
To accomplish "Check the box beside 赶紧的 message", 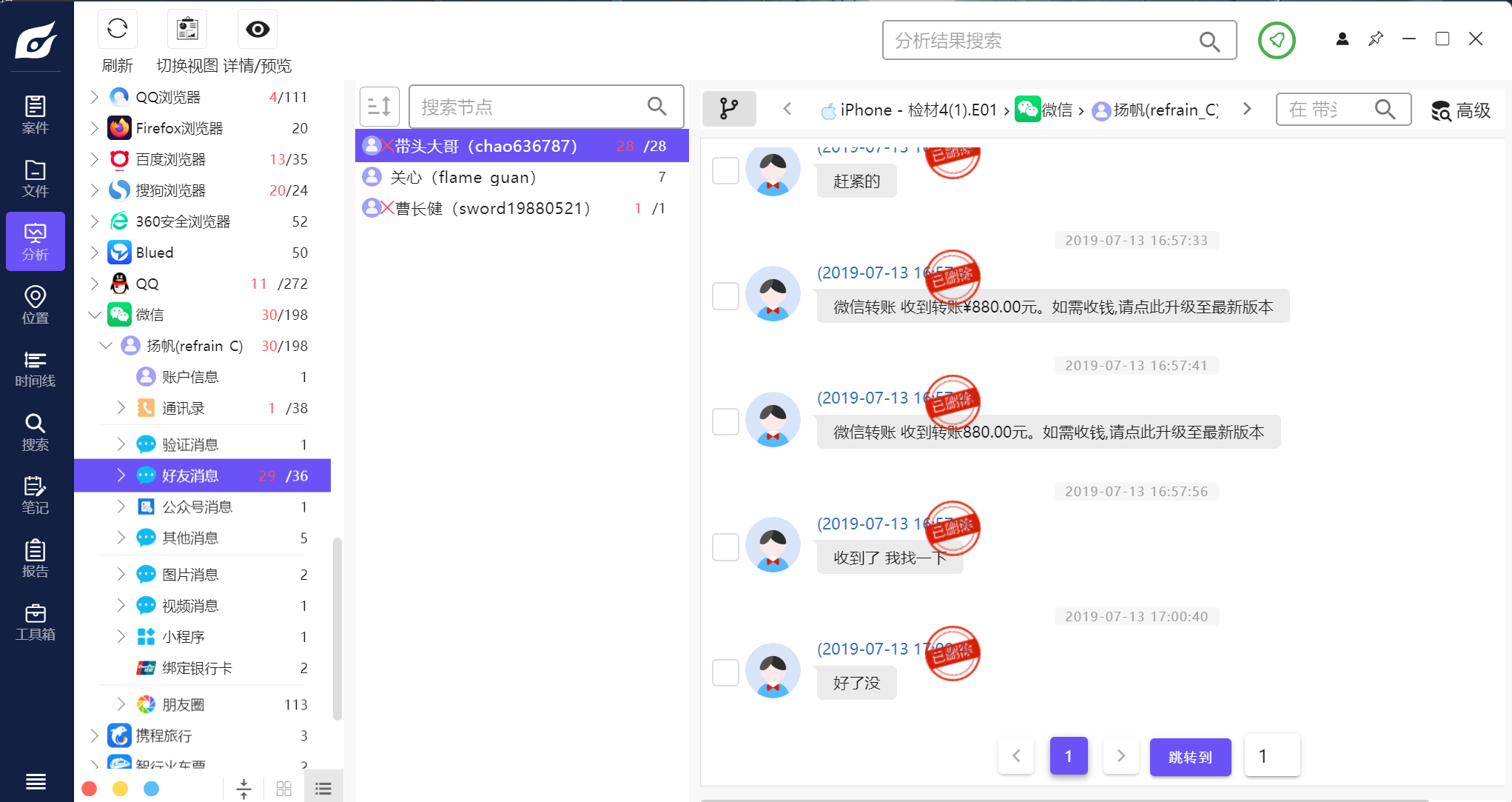I will (725, 170).
